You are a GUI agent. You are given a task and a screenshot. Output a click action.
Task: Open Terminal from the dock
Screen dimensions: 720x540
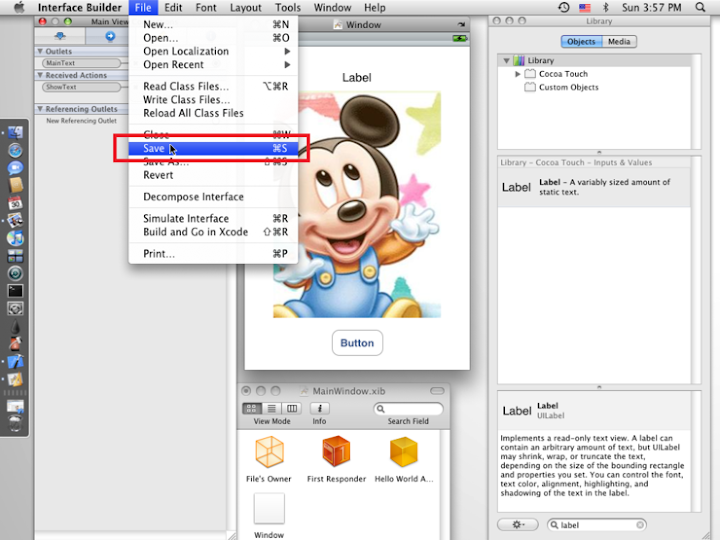tap(15, 291)
